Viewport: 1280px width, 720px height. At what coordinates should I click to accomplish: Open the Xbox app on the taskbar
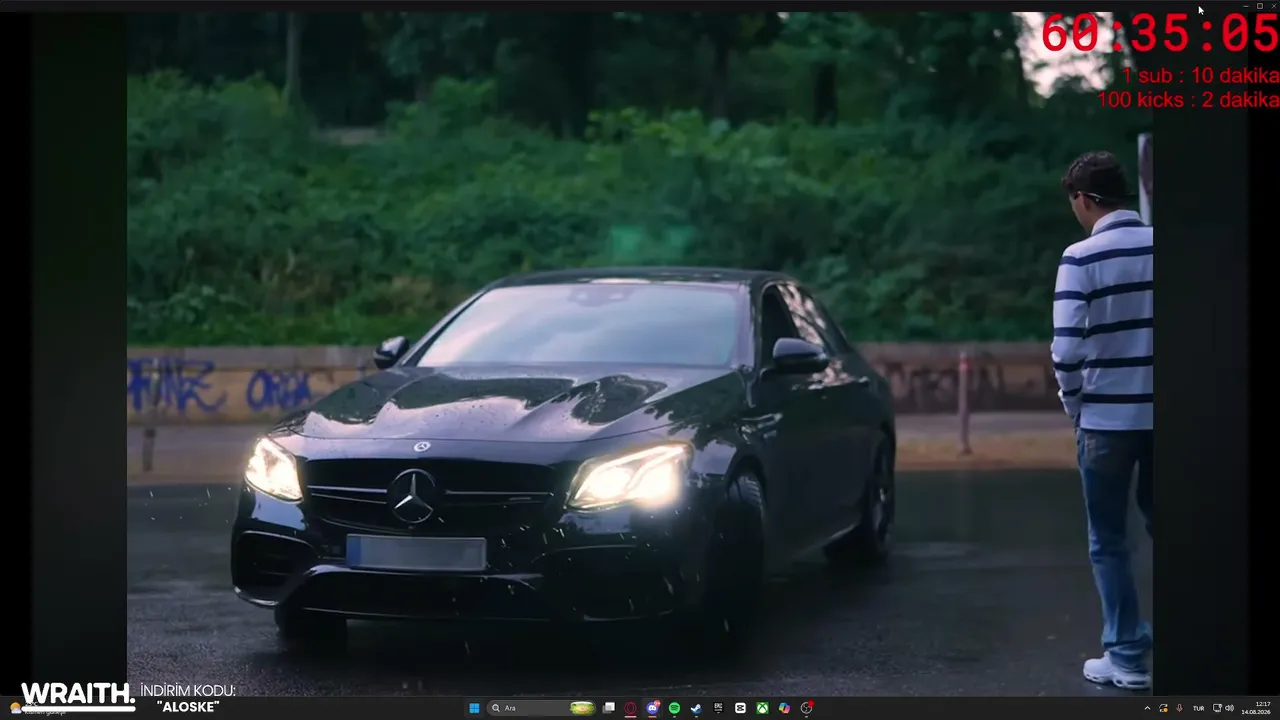coord(762,708)
